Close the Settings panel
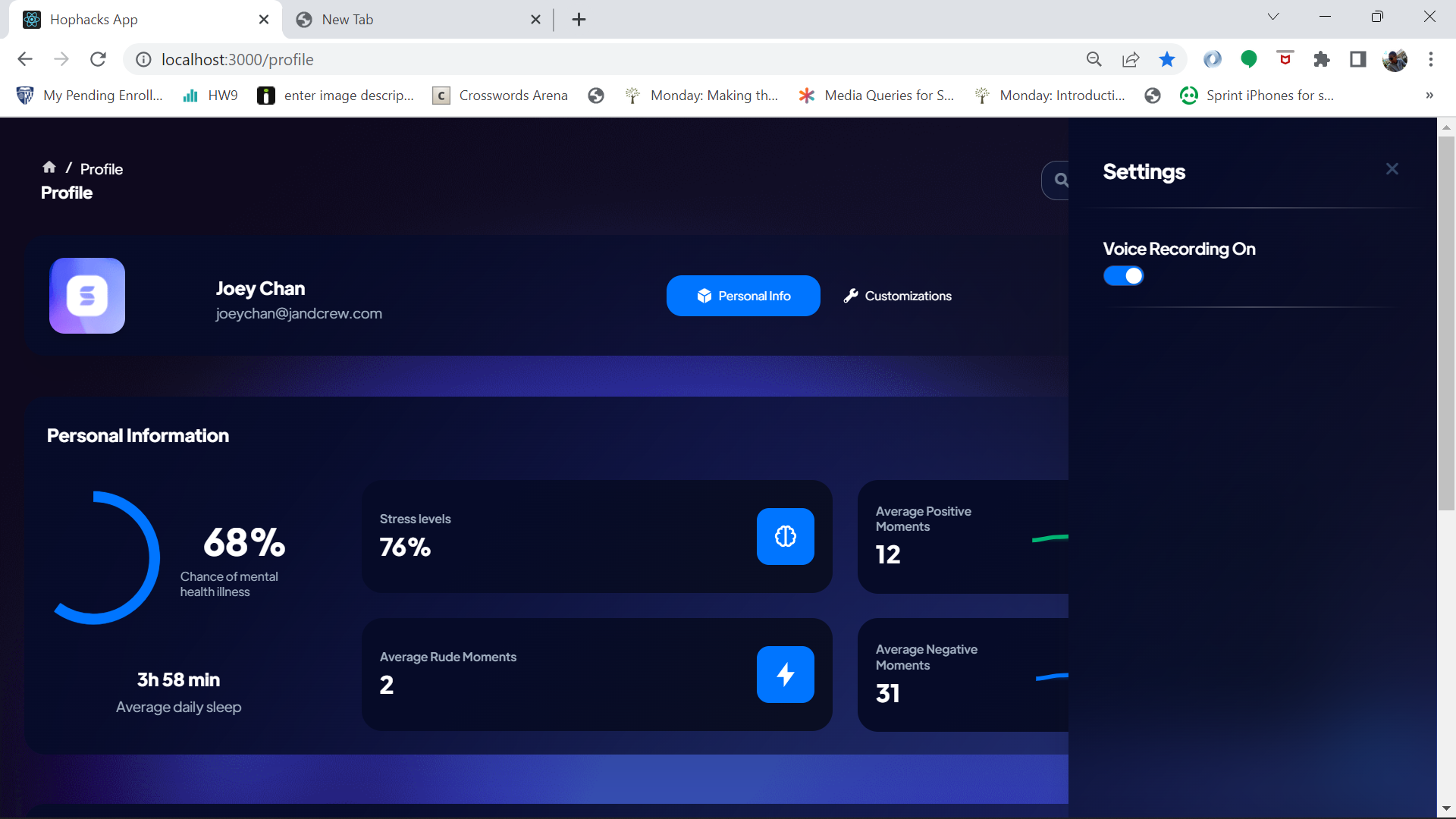Image resolution: width=1456 pixels, height=819 pixels. coord(1392,169)
